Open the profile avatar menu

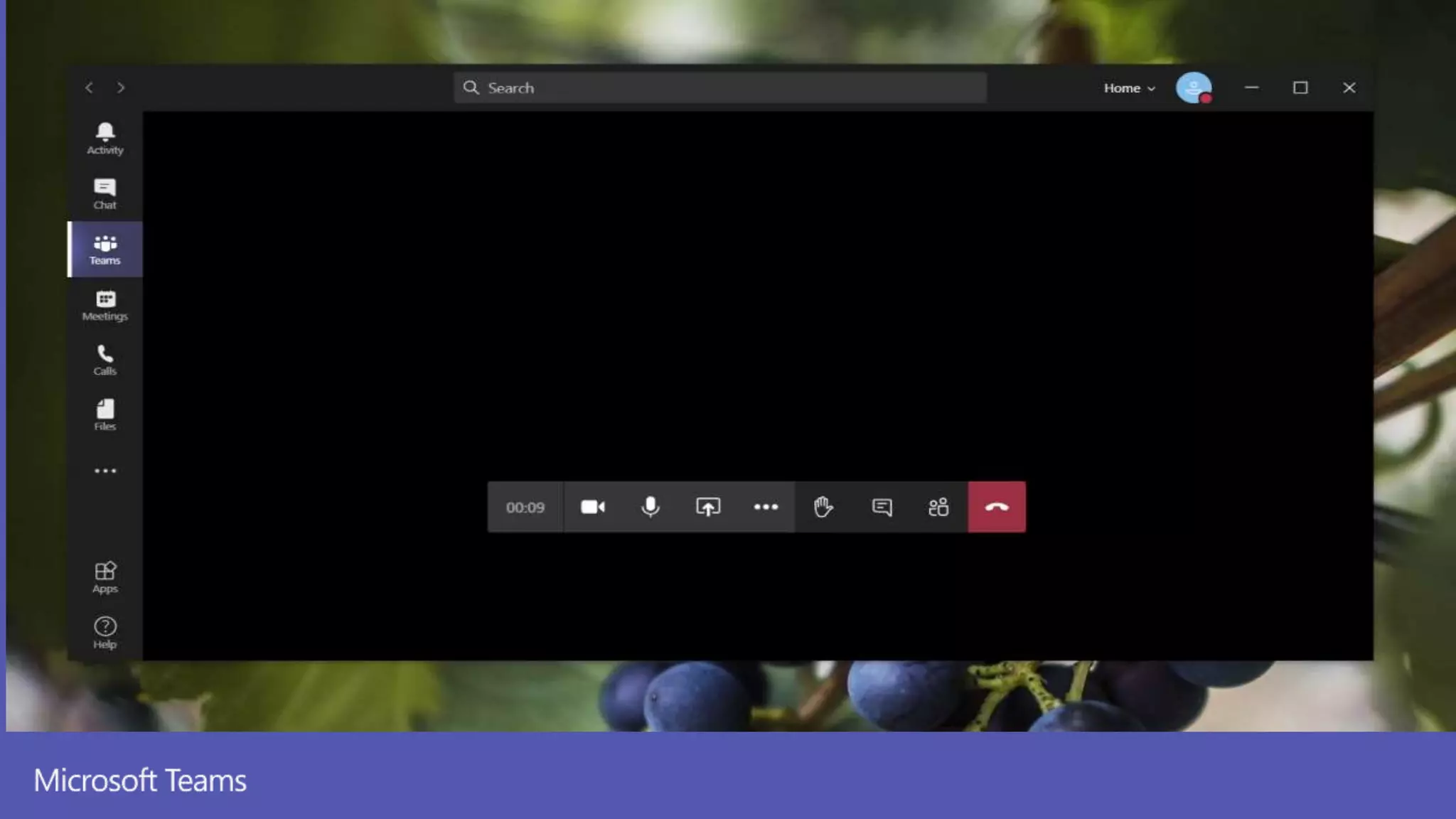pyautogui.click(x=1194, y=87)
